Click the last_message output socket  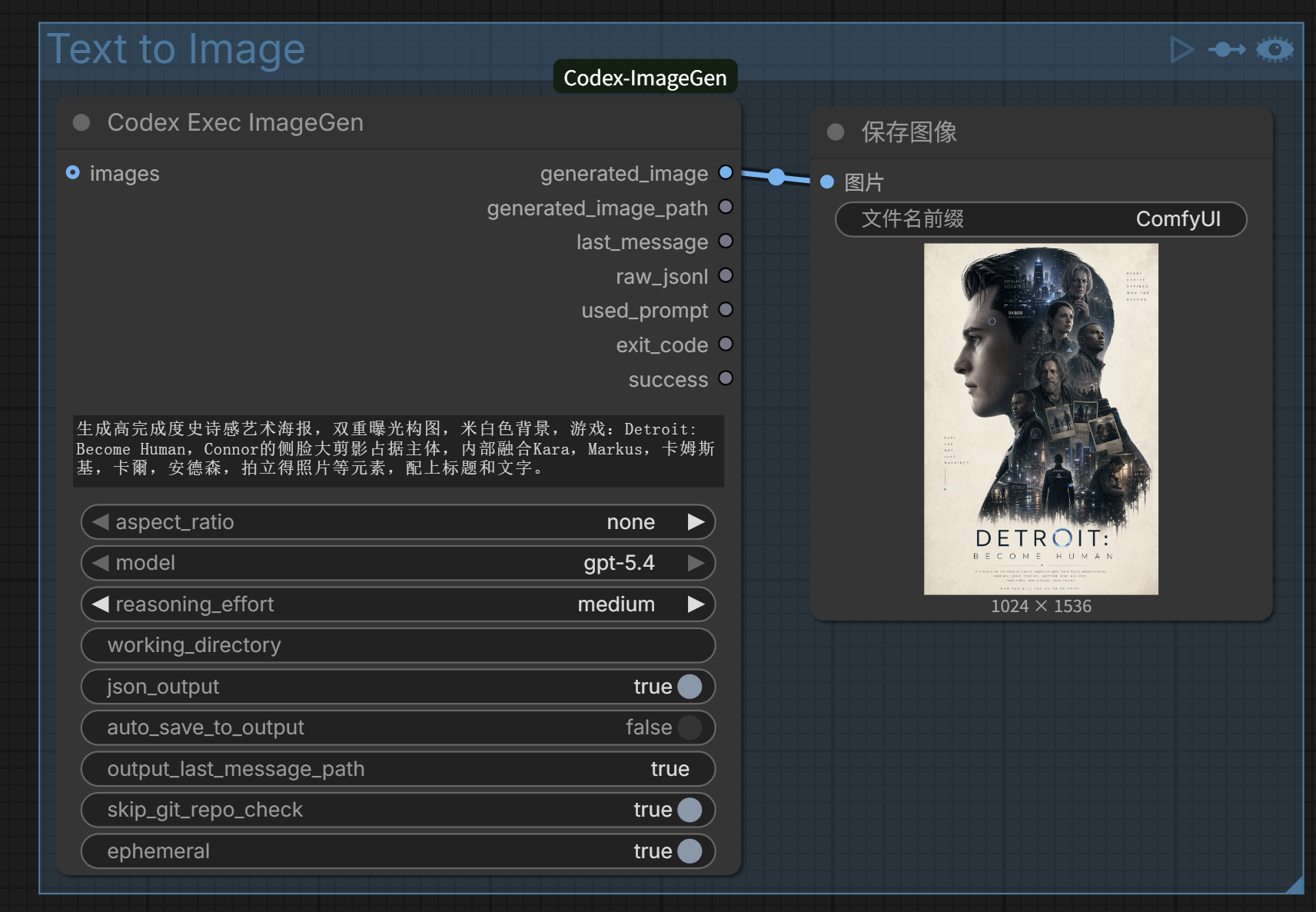(x=726, y=241)
